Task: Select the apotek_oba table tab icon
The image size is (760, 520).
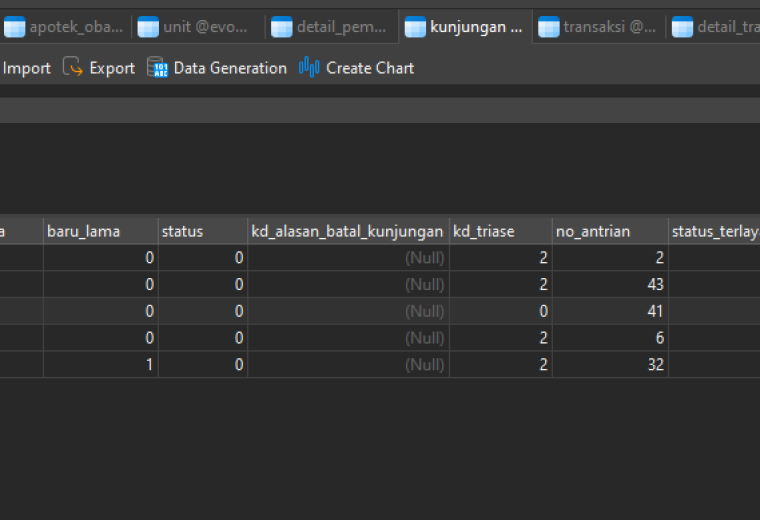Action: coord(15,27)
